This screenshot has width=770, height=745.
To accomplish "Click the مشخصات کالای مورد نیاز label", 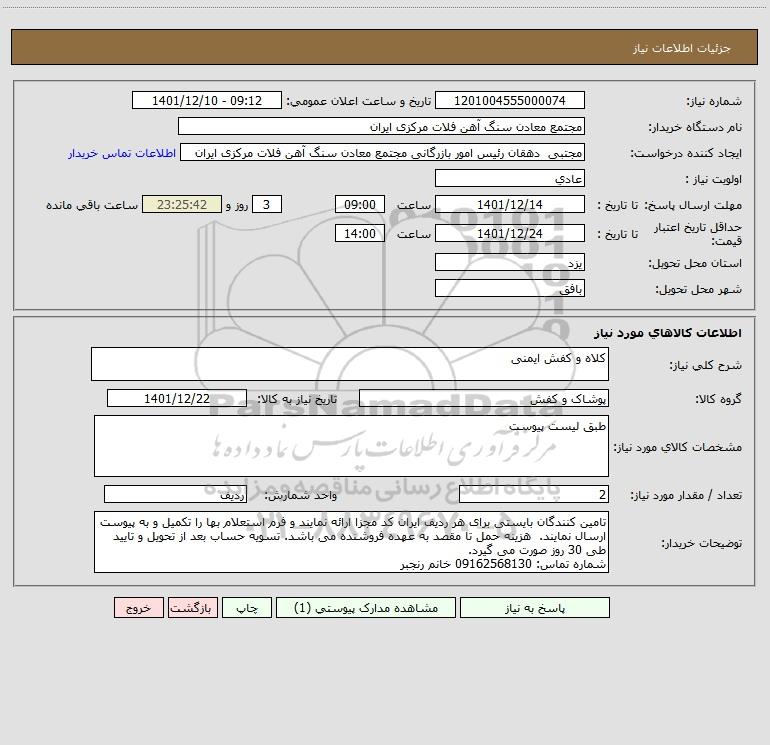I will pyautogui.click(x=678, y=447).
